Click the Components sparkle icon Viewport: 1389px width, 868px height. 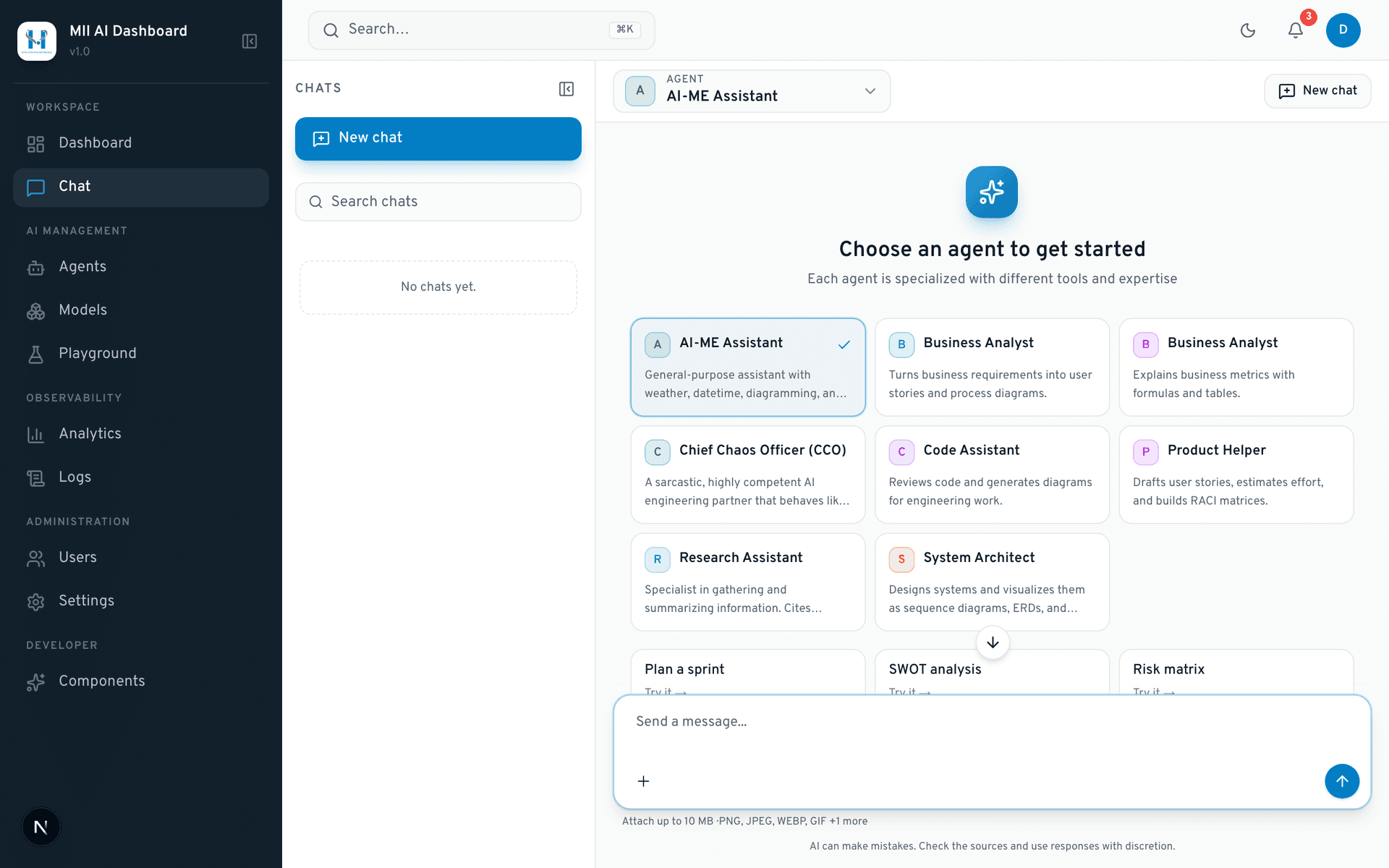(x=35, y=682)
